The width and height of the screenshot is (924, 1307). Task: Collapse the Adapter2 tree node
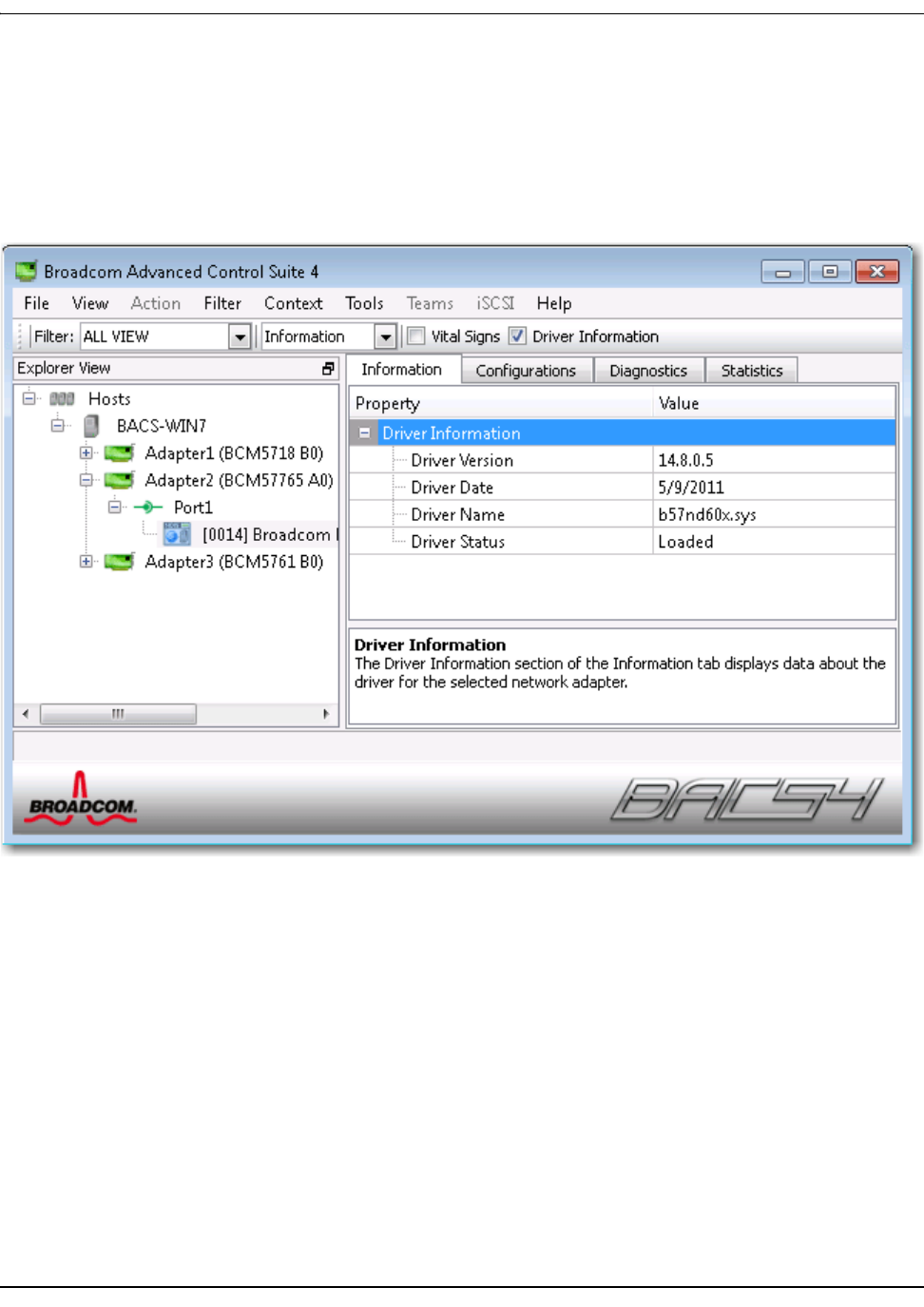point(87,480)
